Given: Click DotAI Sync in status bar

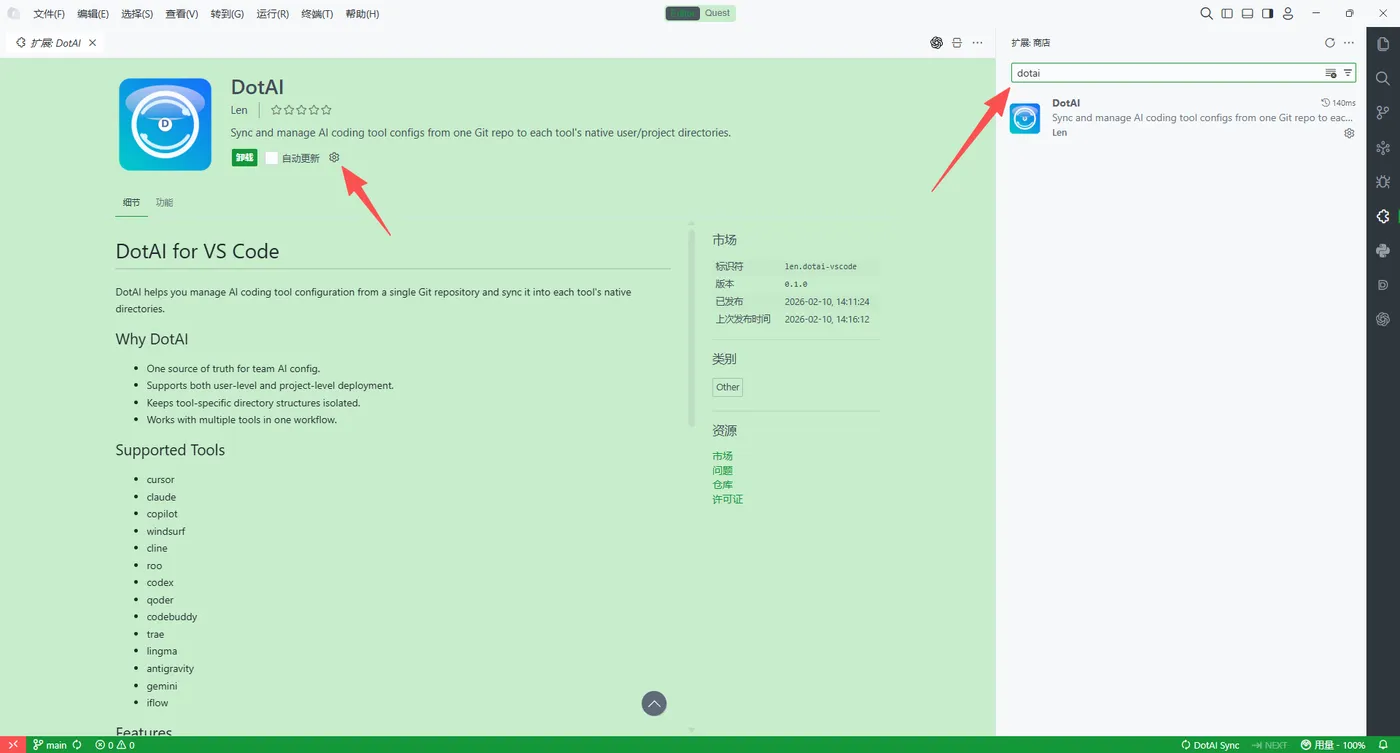Looking at the screenshot, I should (1210, 745).
